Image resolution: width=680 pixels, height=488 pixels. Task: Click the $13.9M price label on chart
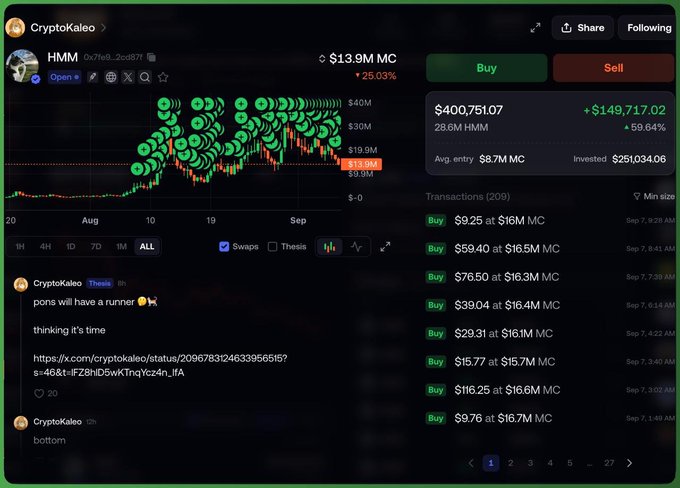coord(362,164)
